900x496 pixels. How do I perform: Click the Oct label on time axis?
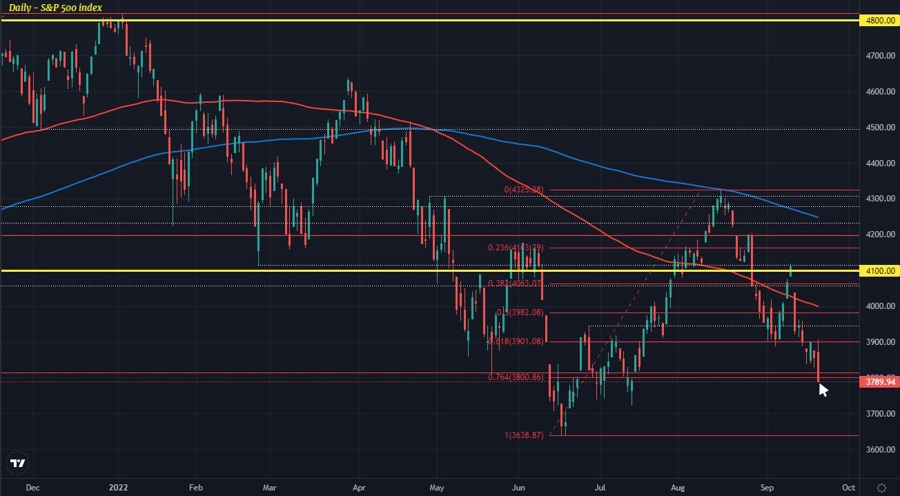coord(849,487)
